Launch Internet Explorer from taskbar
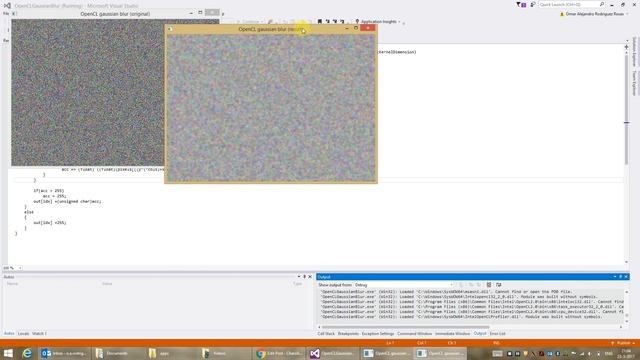 point(27,353)
